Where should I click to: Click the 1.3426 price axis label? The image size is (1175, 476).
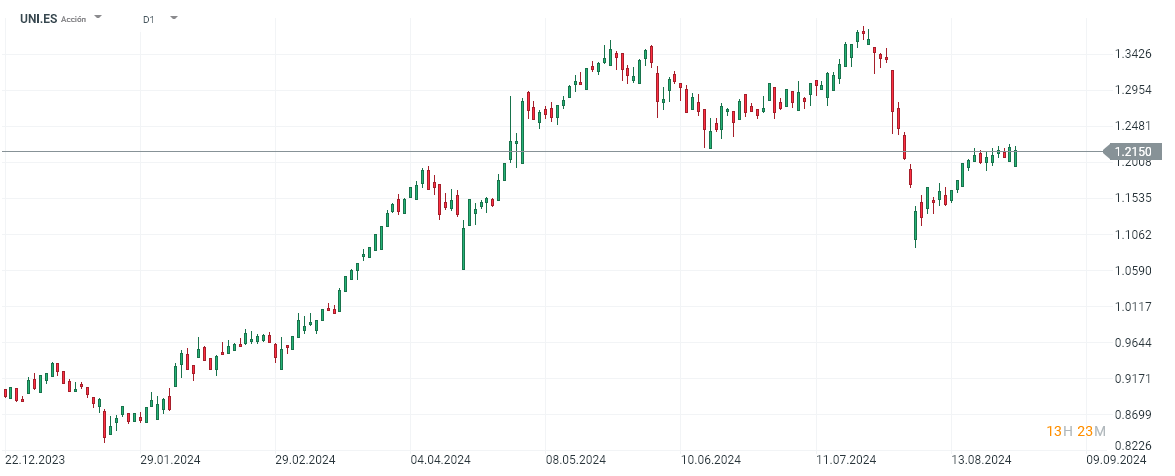[1133, 54]
